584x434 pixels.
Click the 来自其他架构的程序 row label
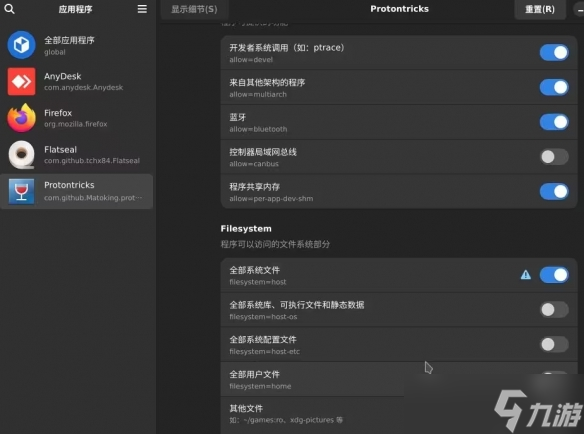267,82
